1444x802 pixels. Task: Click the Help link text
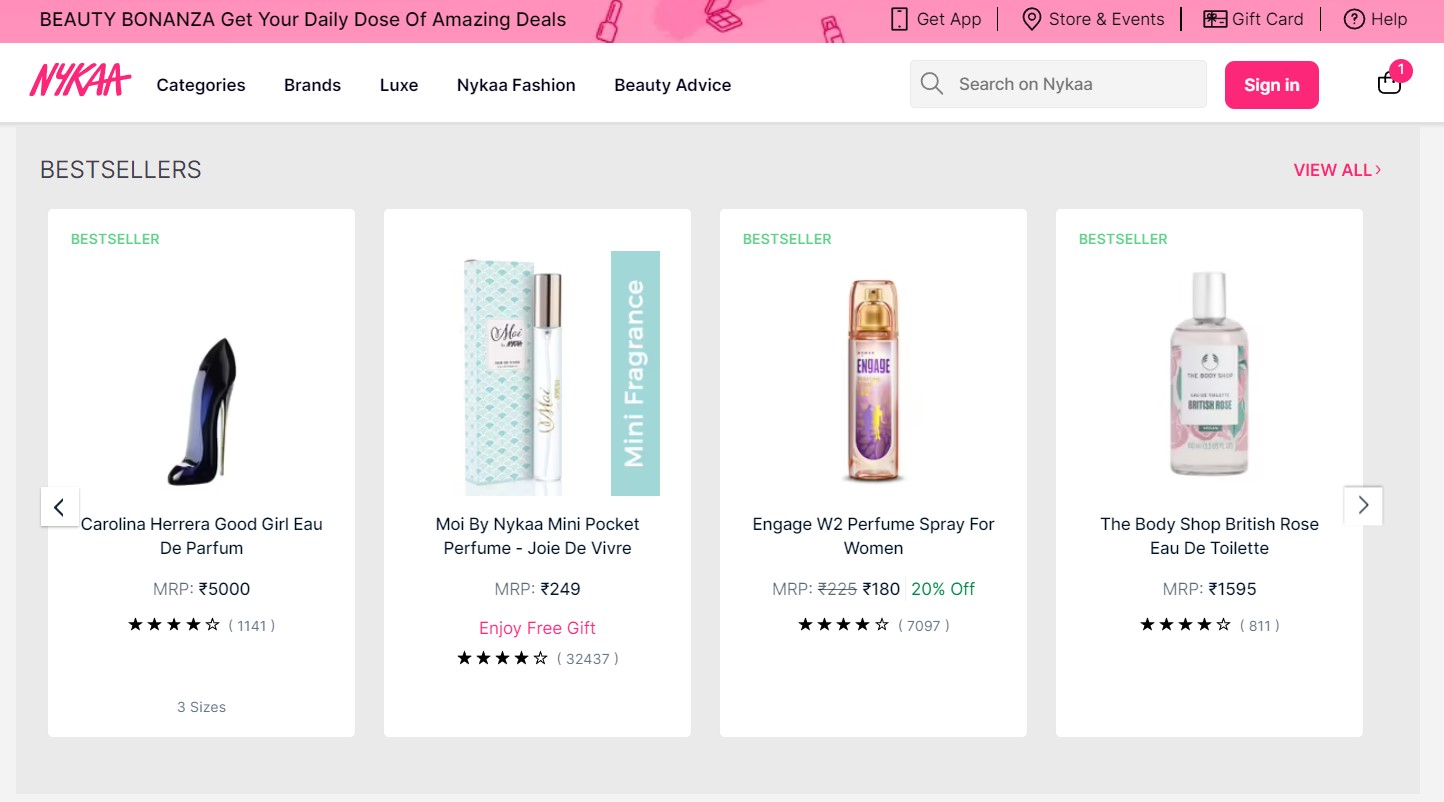click(1389, 19)
